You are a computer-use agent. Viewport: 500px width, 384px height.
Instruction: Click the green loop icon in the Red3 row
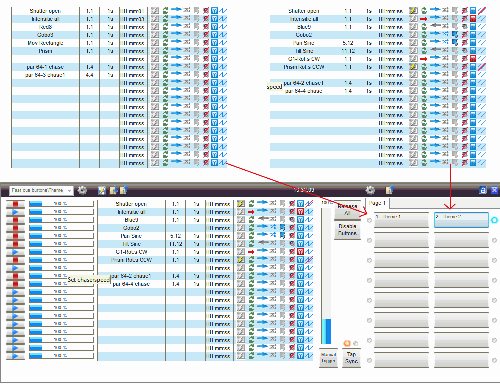[x=165, y=27]
